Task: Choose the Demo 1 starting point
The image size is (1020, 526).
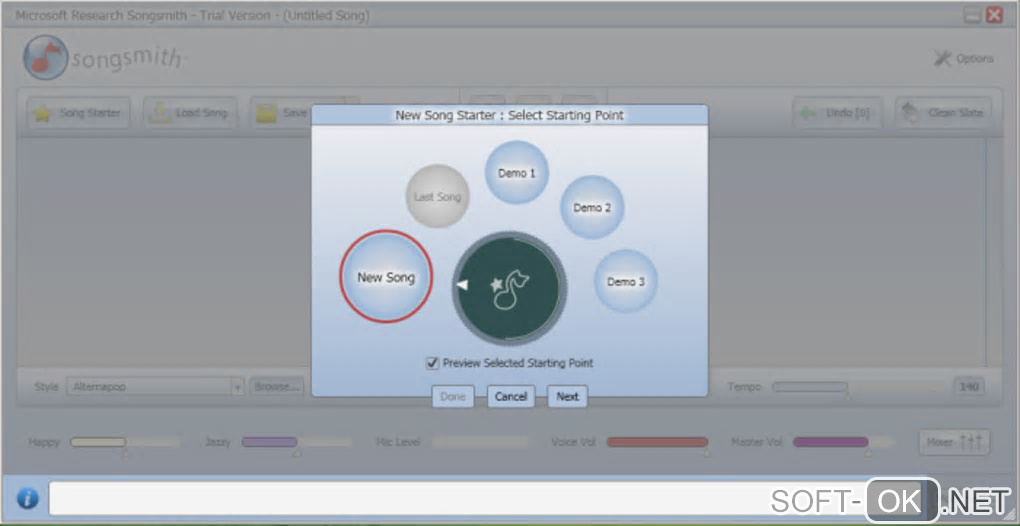Action: 517,173
